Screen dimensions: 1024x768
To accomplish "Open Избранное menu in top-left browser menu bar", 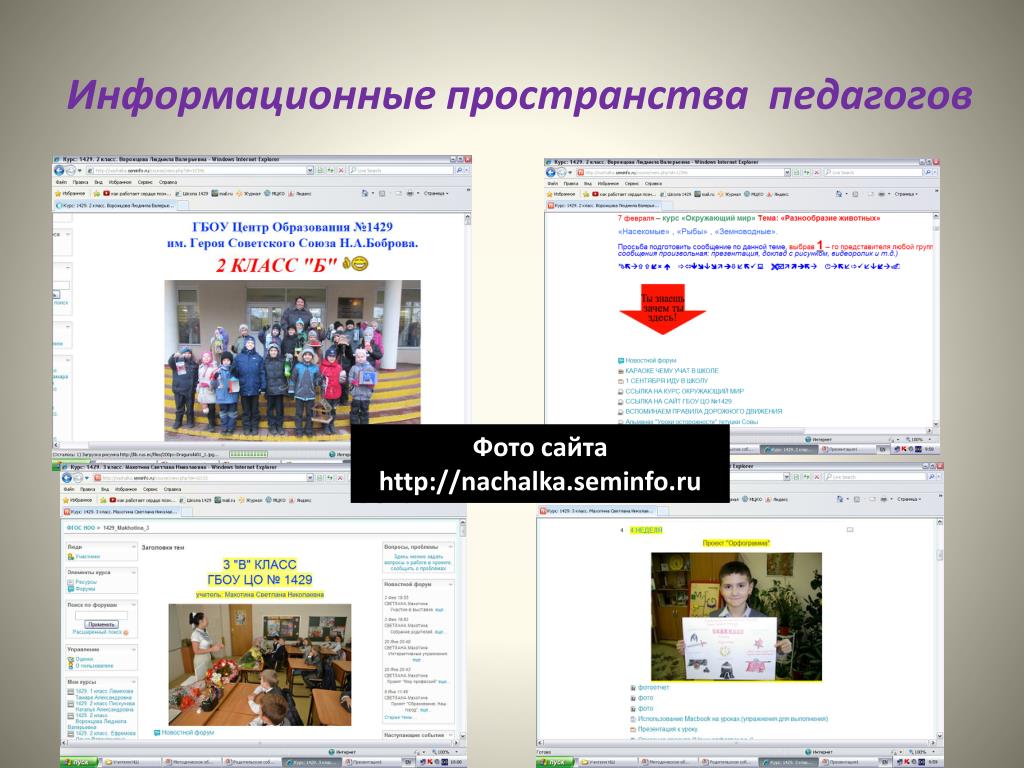I will click(120, 182).
